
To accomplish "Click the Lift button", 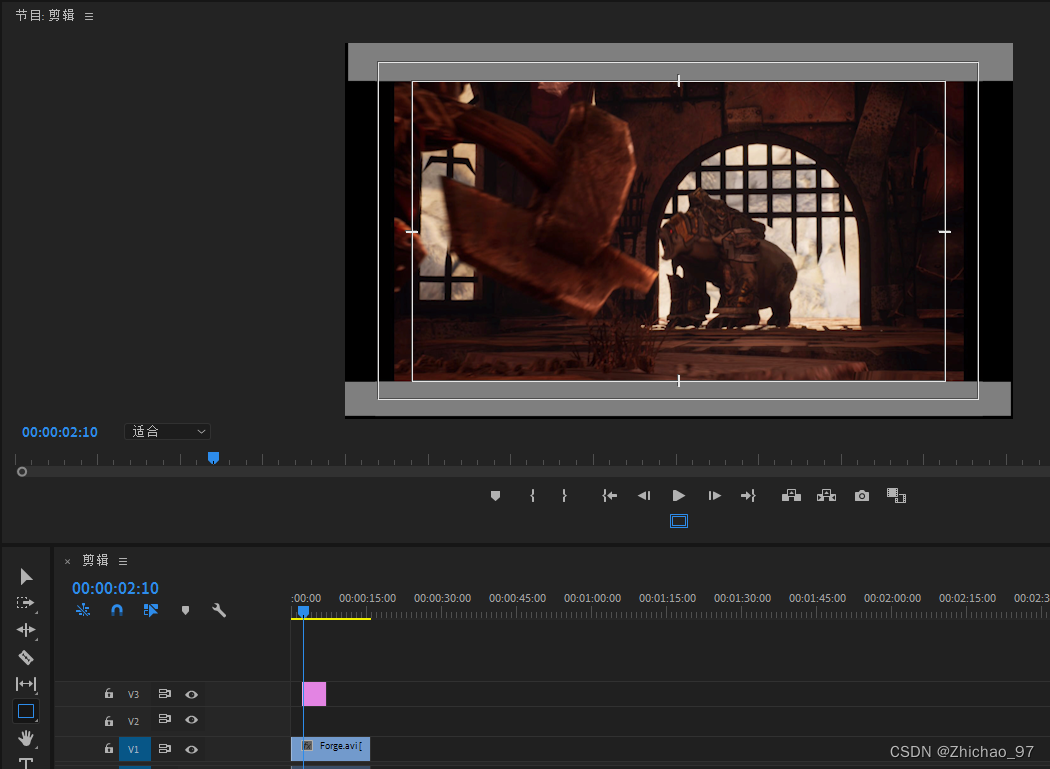I will tap(792, 496).
